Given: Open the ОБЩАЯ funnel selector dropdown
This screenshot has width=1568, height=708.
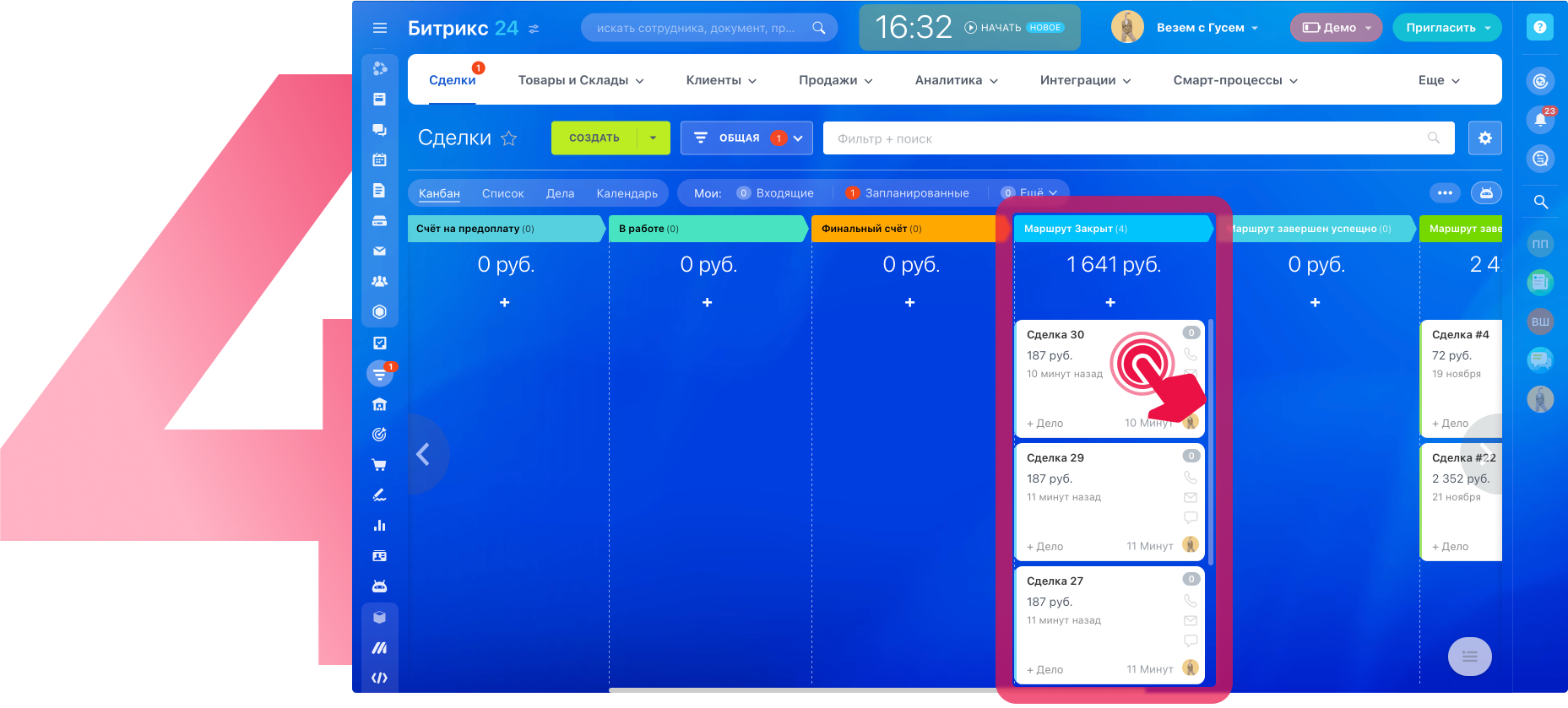Looking at the screenshot, I should 746,138.
